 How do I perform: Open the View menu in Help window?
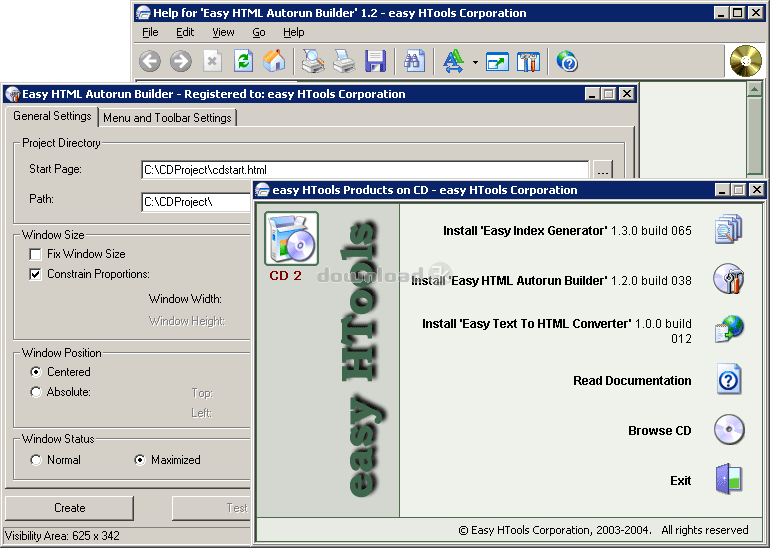[223, 32]
